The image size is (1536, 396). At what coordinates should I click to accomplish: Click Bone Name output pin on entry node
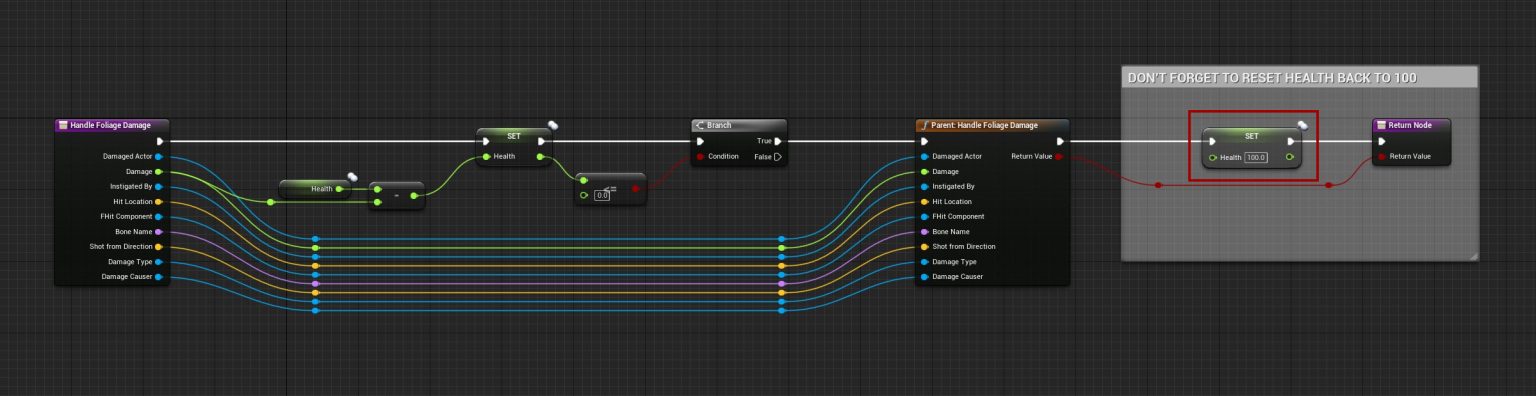point(159,231)
